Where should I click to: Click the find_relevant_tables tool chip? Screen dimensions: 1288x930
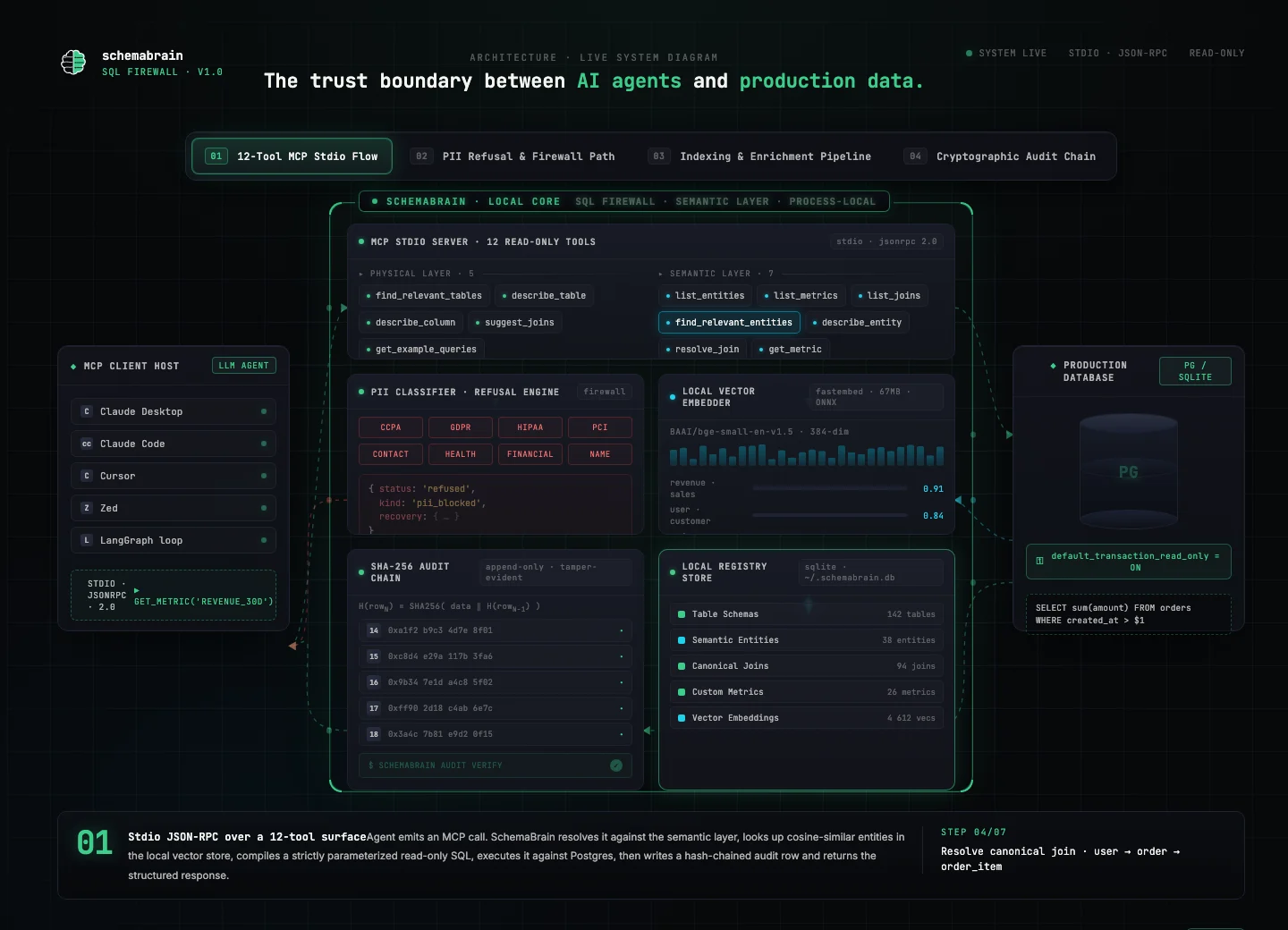point(424,296)
